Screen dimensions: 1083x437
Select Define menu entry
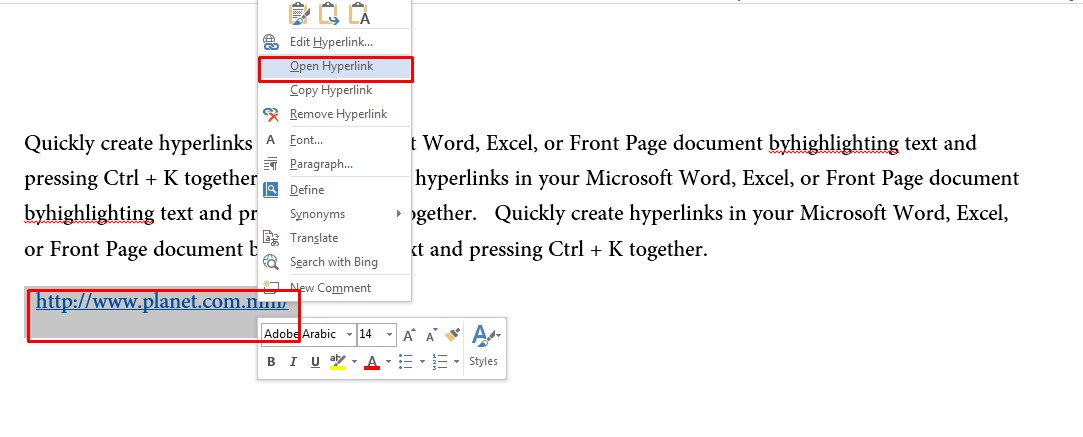pyautogui.click(x=335, y=190)
